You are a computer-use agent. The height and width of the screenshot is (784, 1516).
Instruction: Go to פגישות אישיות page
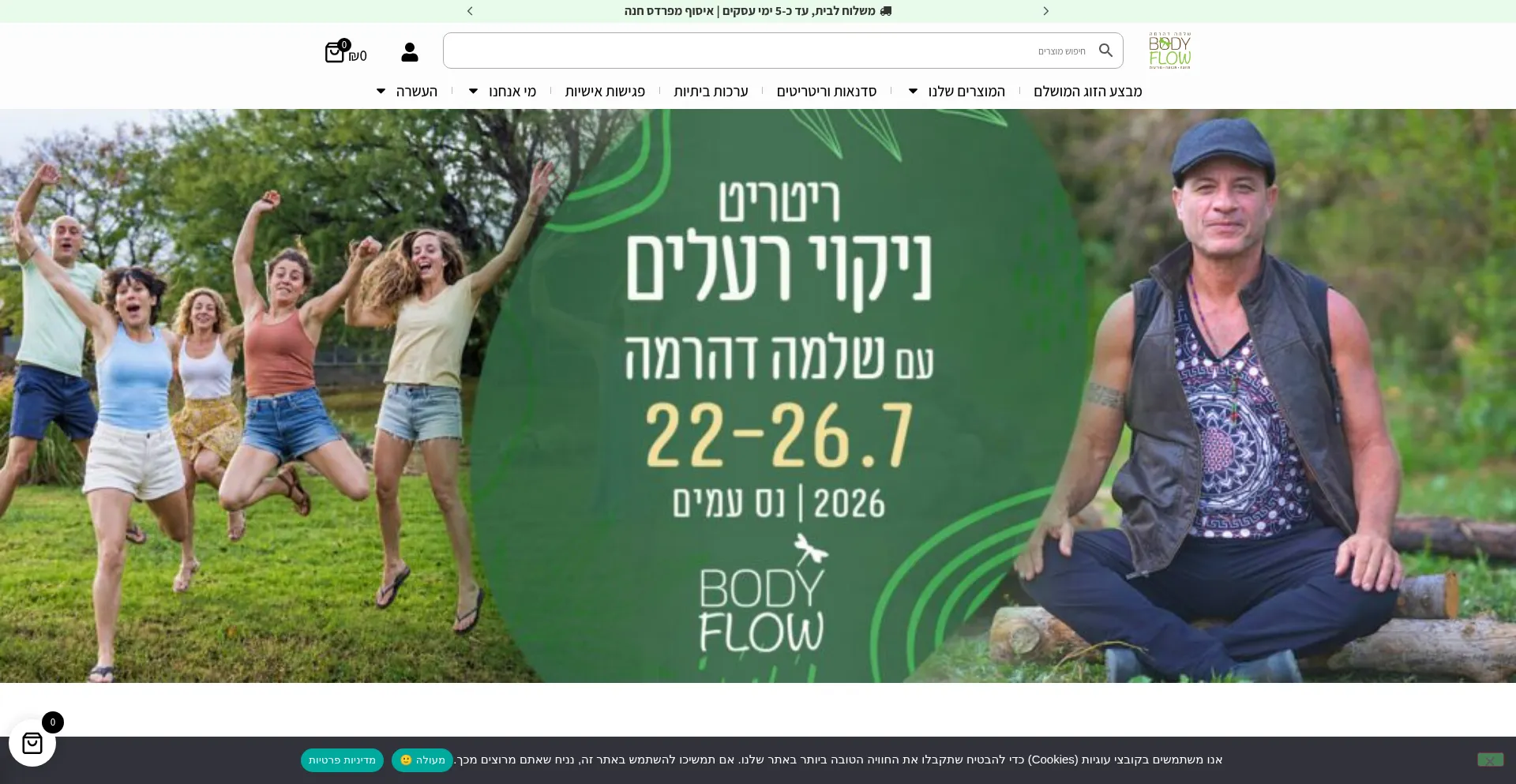(605, 92)
